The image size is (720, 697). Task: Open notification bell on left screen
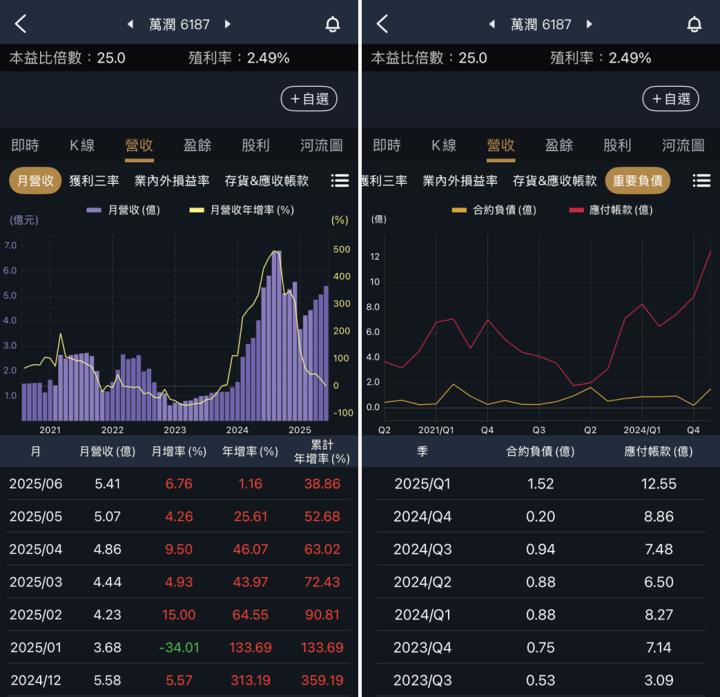click(333, 24)
